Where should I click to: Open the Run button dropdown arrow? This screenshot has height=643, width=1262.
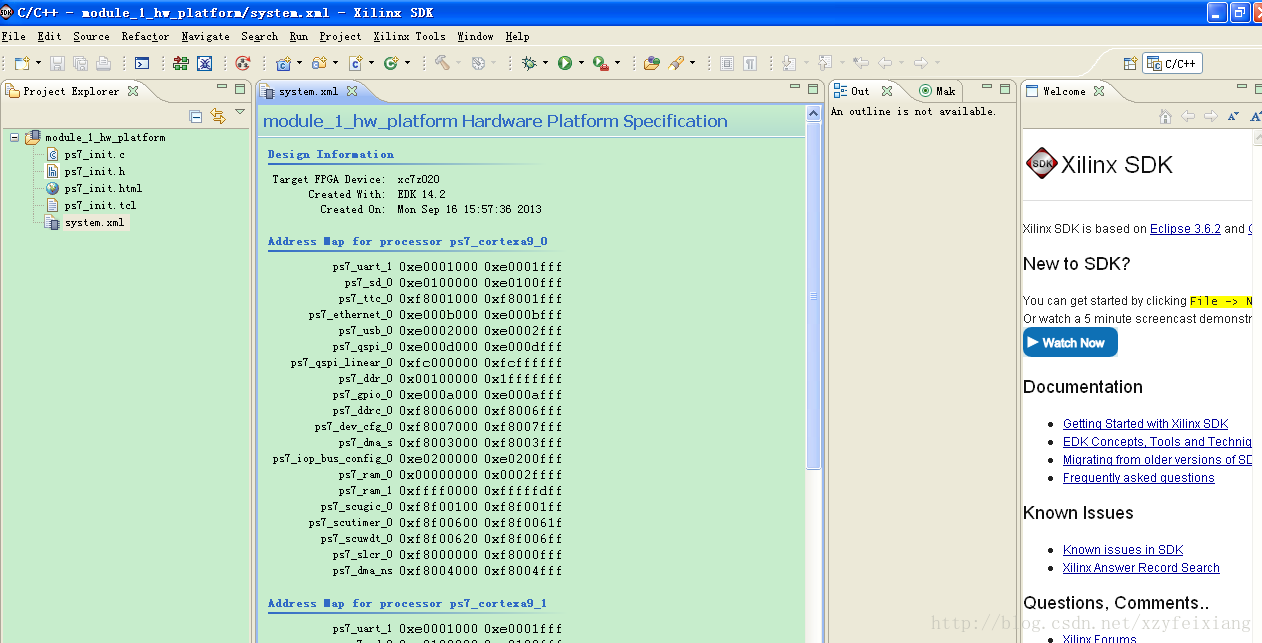(x=581, y=63)
